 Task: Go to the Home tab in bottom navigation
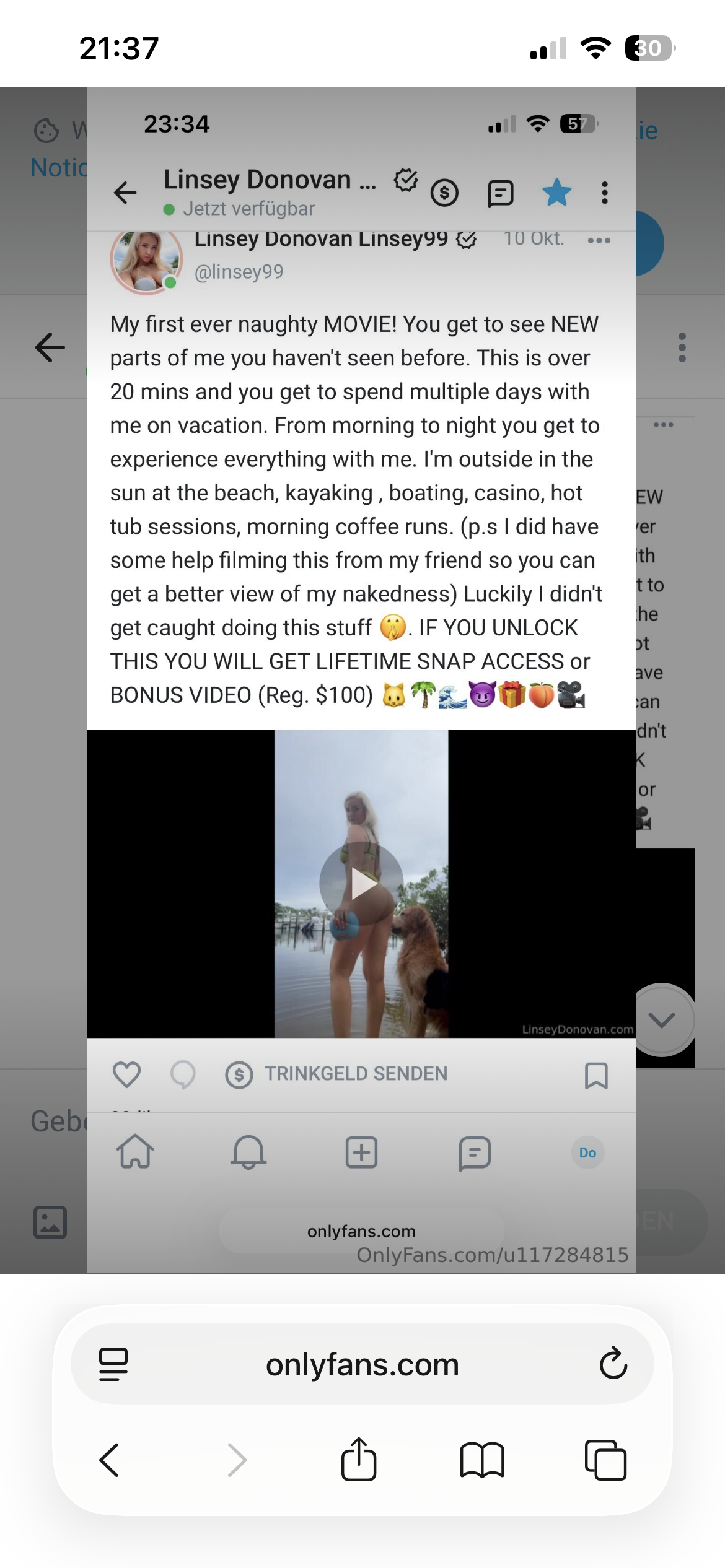[x=135, y=1152]
